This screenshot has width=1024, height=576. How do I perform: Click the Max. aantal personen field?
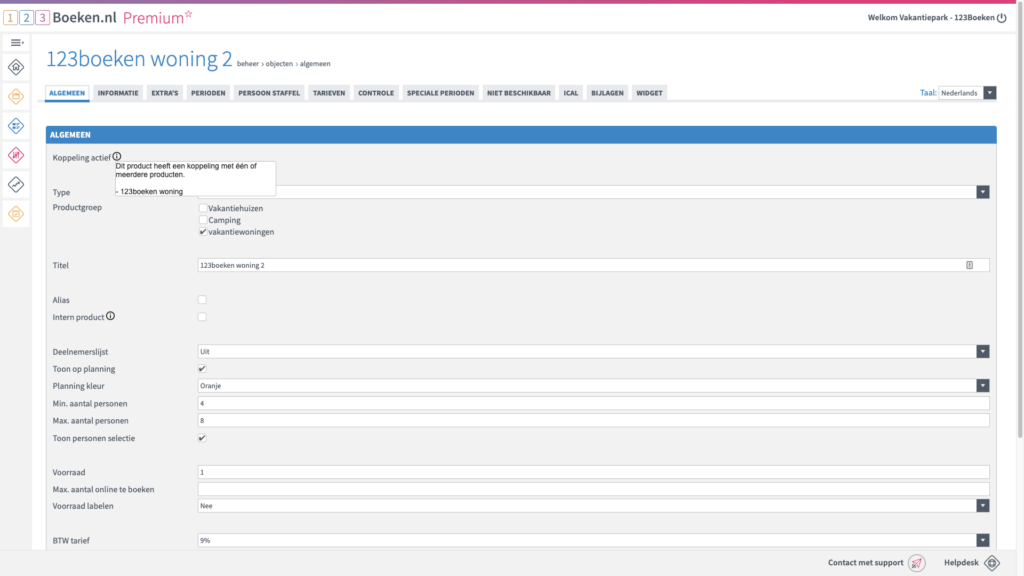[x=594, y=421]
